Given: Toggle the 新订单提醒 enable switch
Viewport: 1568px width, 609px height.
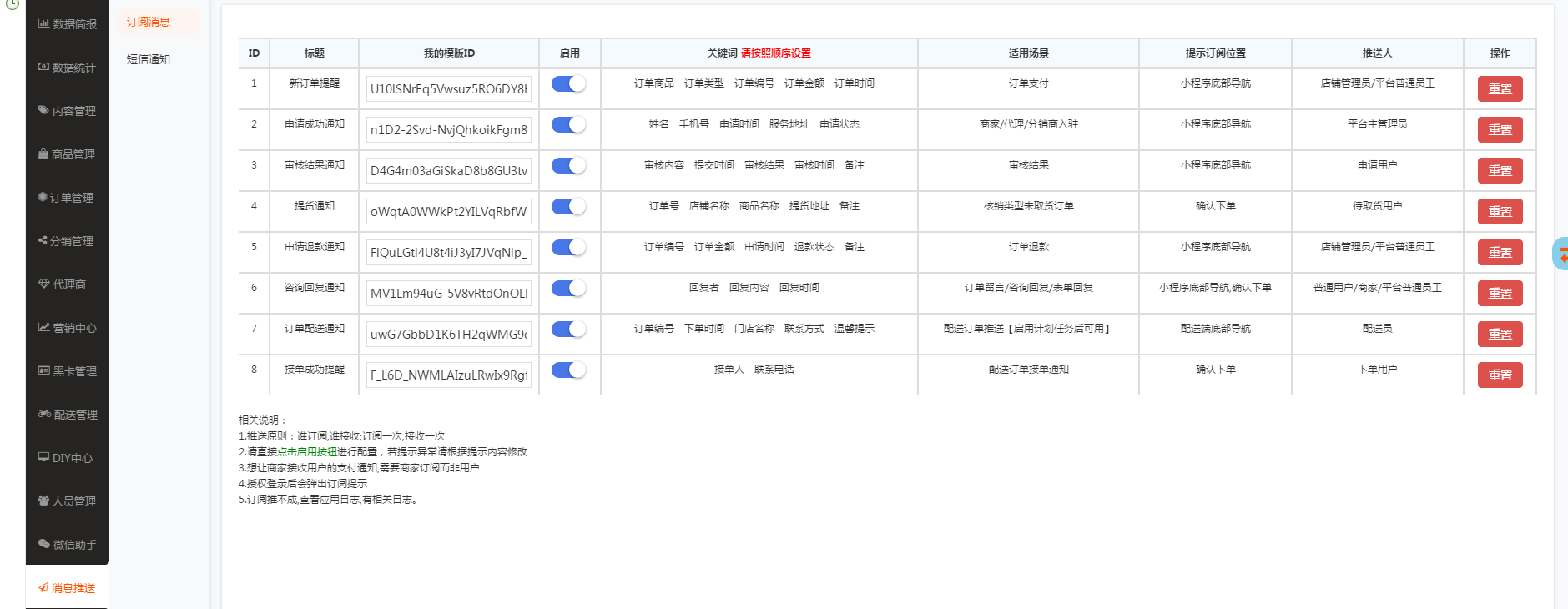Looking at the screenshot, I should click(569, 83).
